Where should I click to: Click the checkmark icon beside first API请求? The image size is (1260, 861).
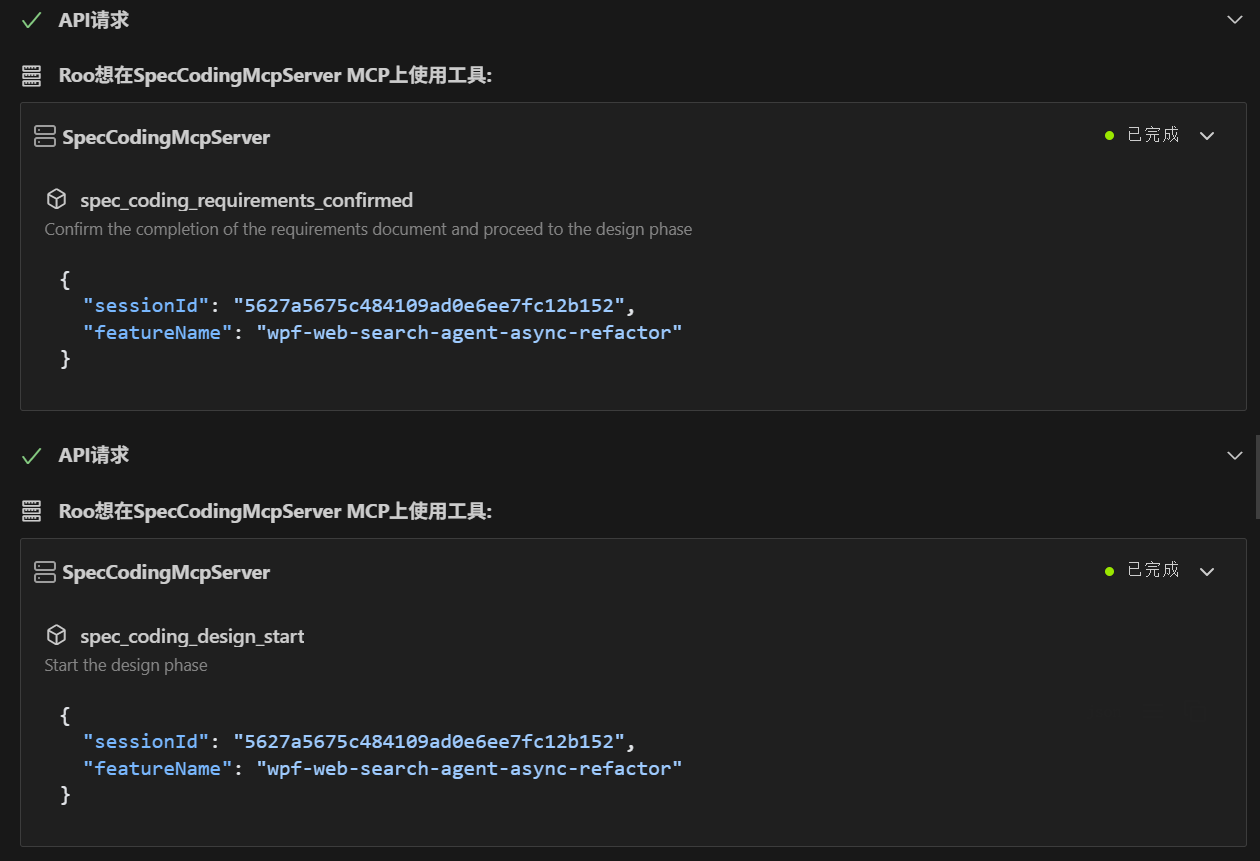[x=31, y=20]
